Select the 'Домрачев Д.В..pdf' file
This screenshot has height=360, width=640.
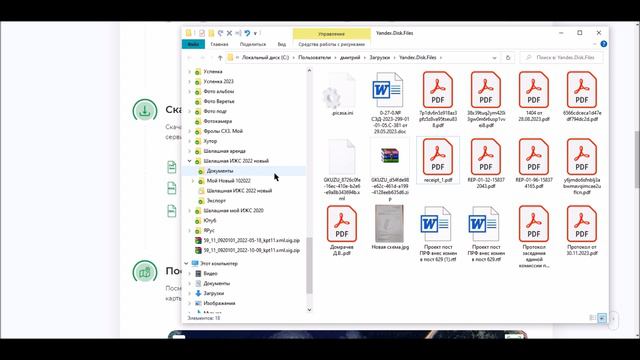pos(342,224)
